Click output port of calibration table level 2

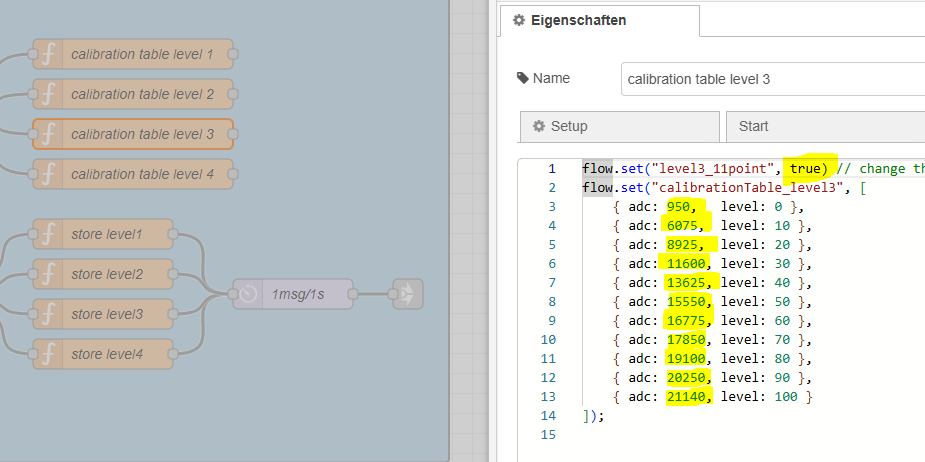point(233,94)
